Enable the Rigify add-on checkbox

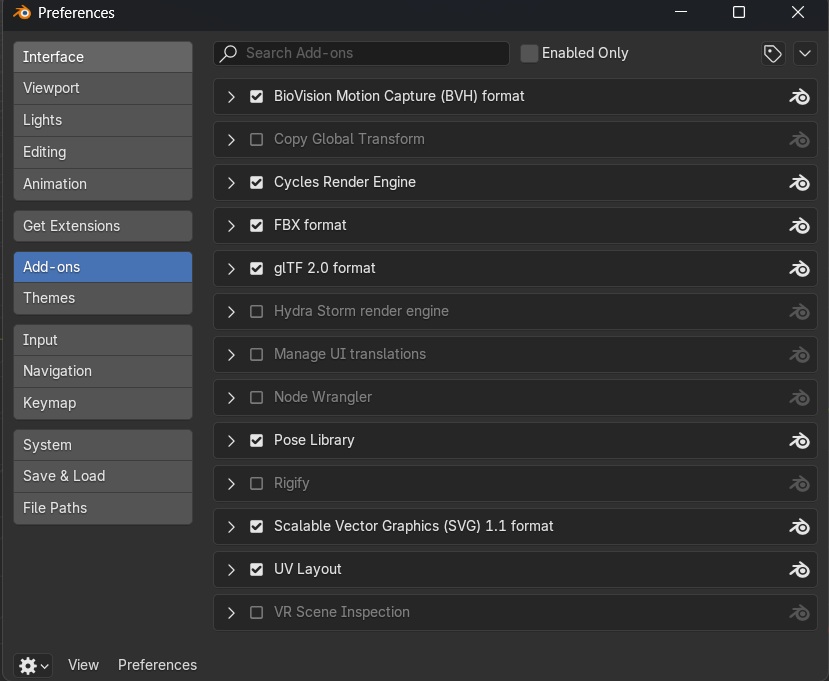[256, 484]
